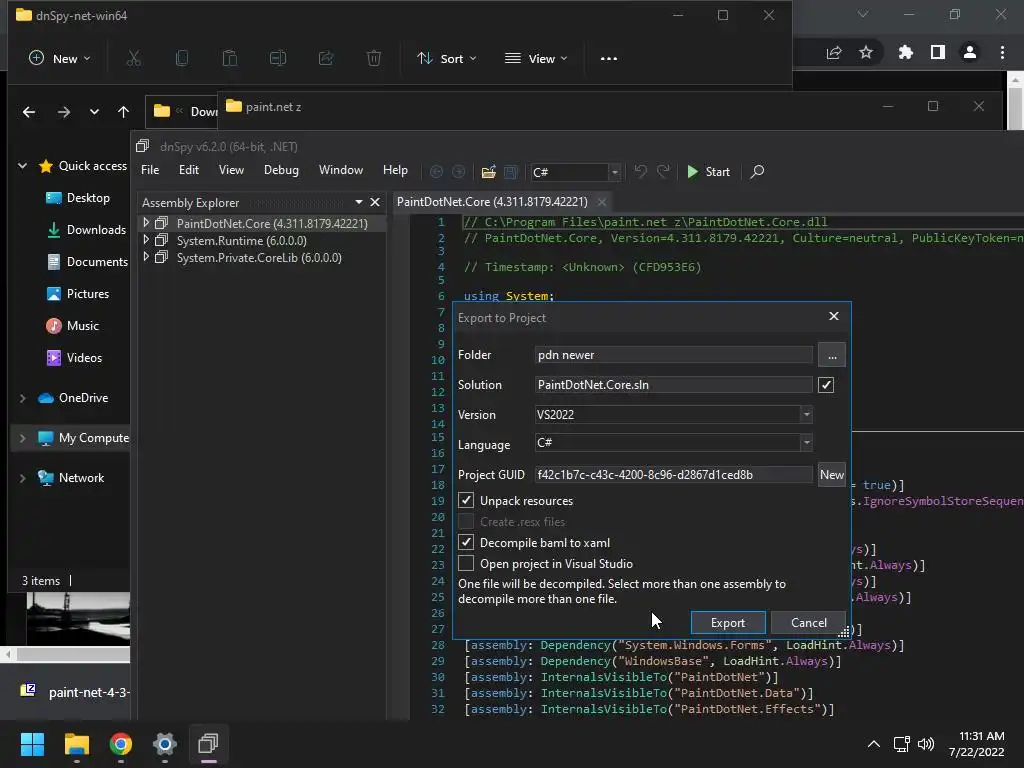1024x768 pixels.
Task: Expand the System.Runtime assembly node
Action: tap(146, 241)
